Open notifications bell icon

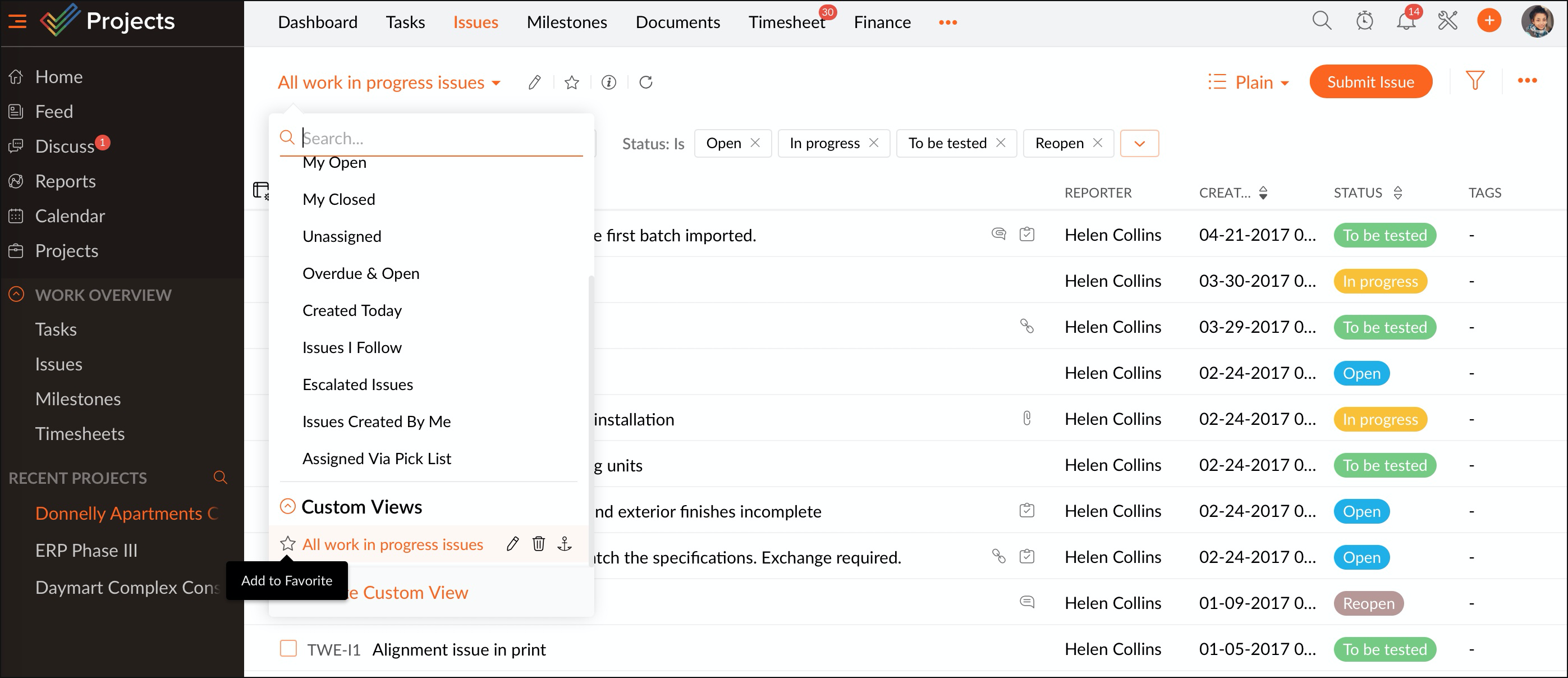pos(1405,21)
